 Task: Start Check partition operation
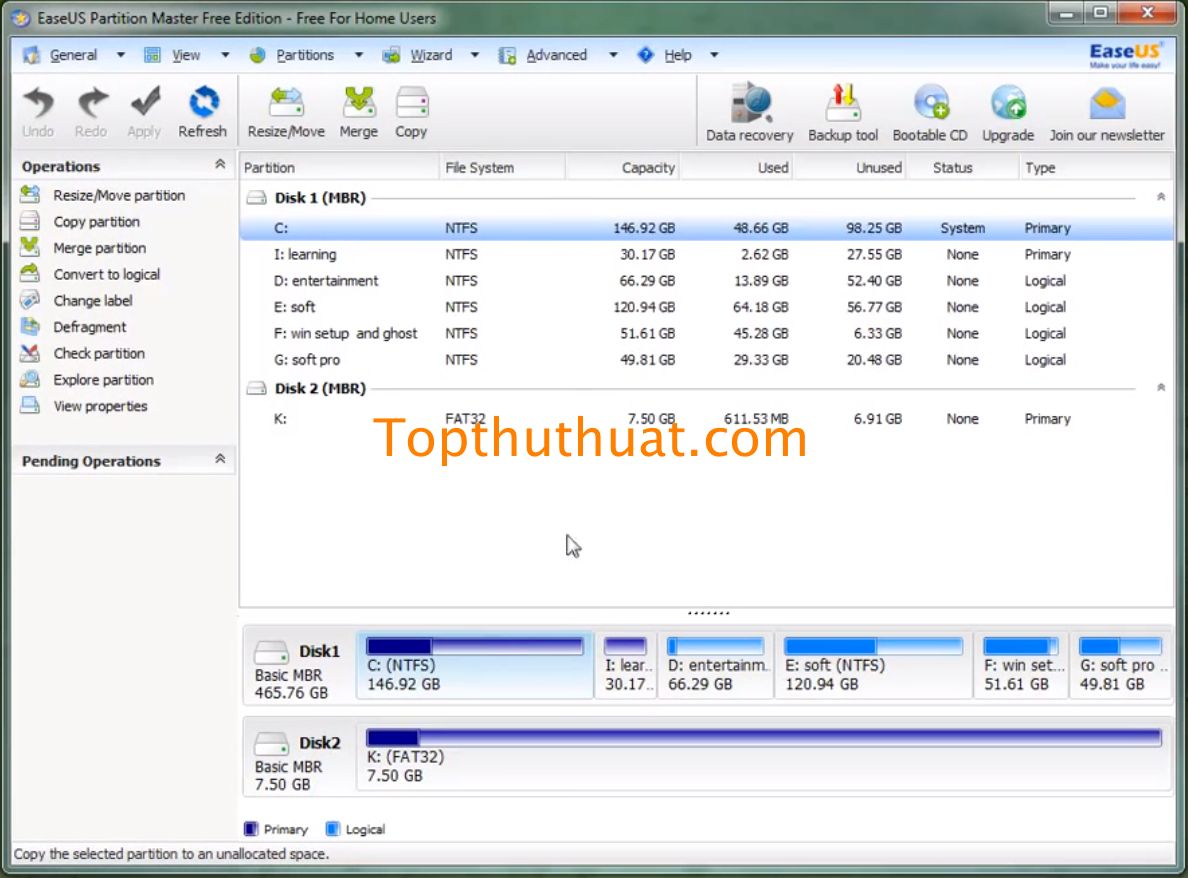point(98,354)
